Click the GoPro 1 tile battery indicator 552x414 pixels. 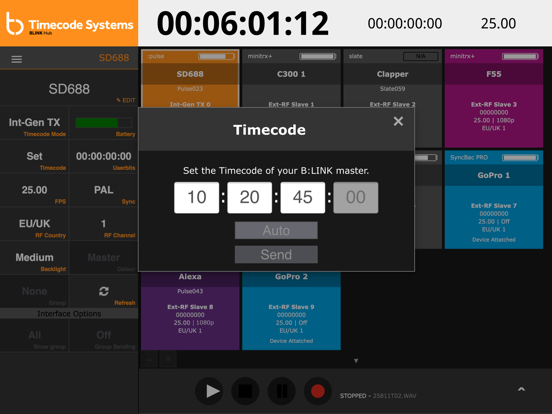click(520, 157)
